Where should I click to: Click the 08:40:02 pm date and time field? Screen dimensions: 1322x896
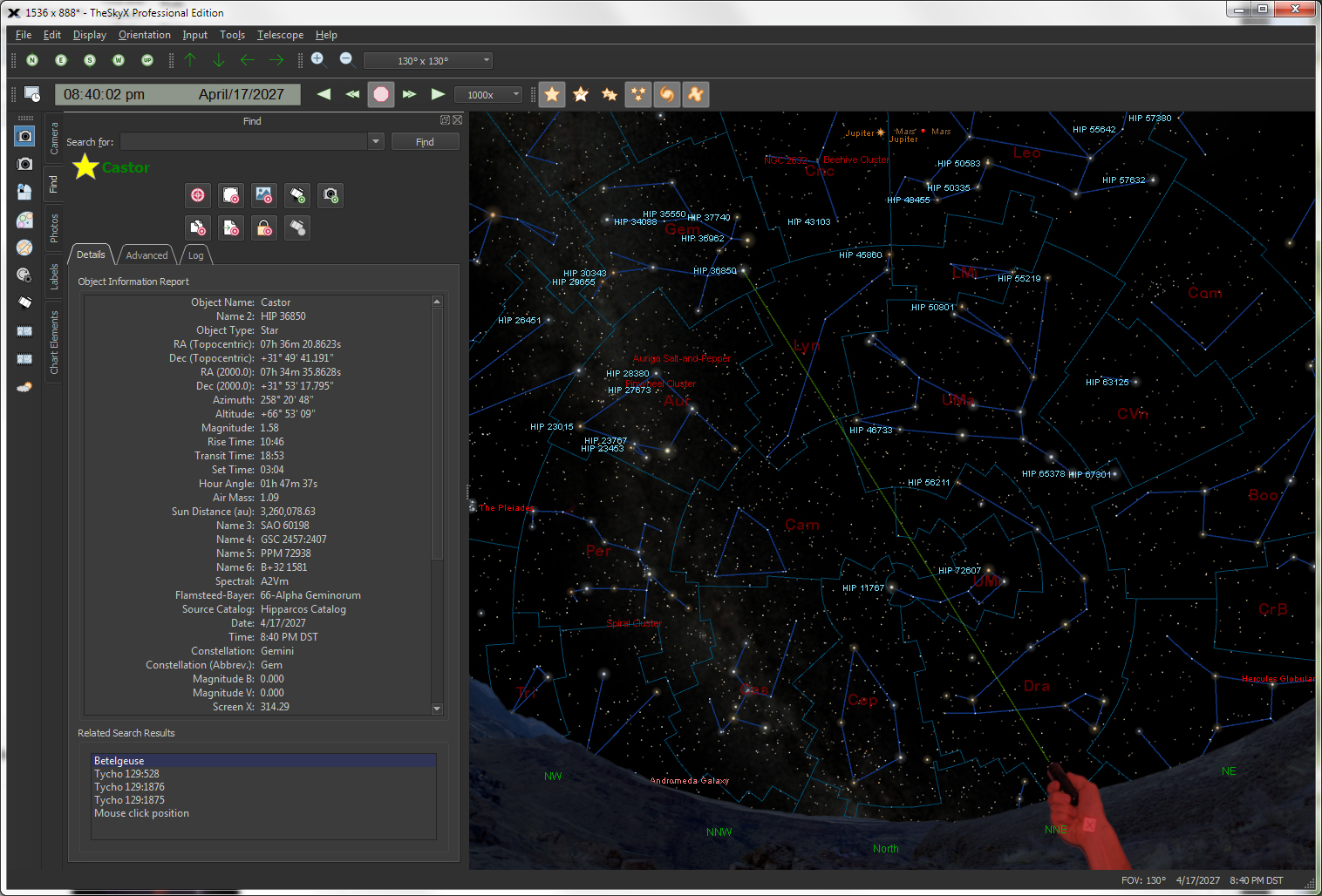(178, 94)
